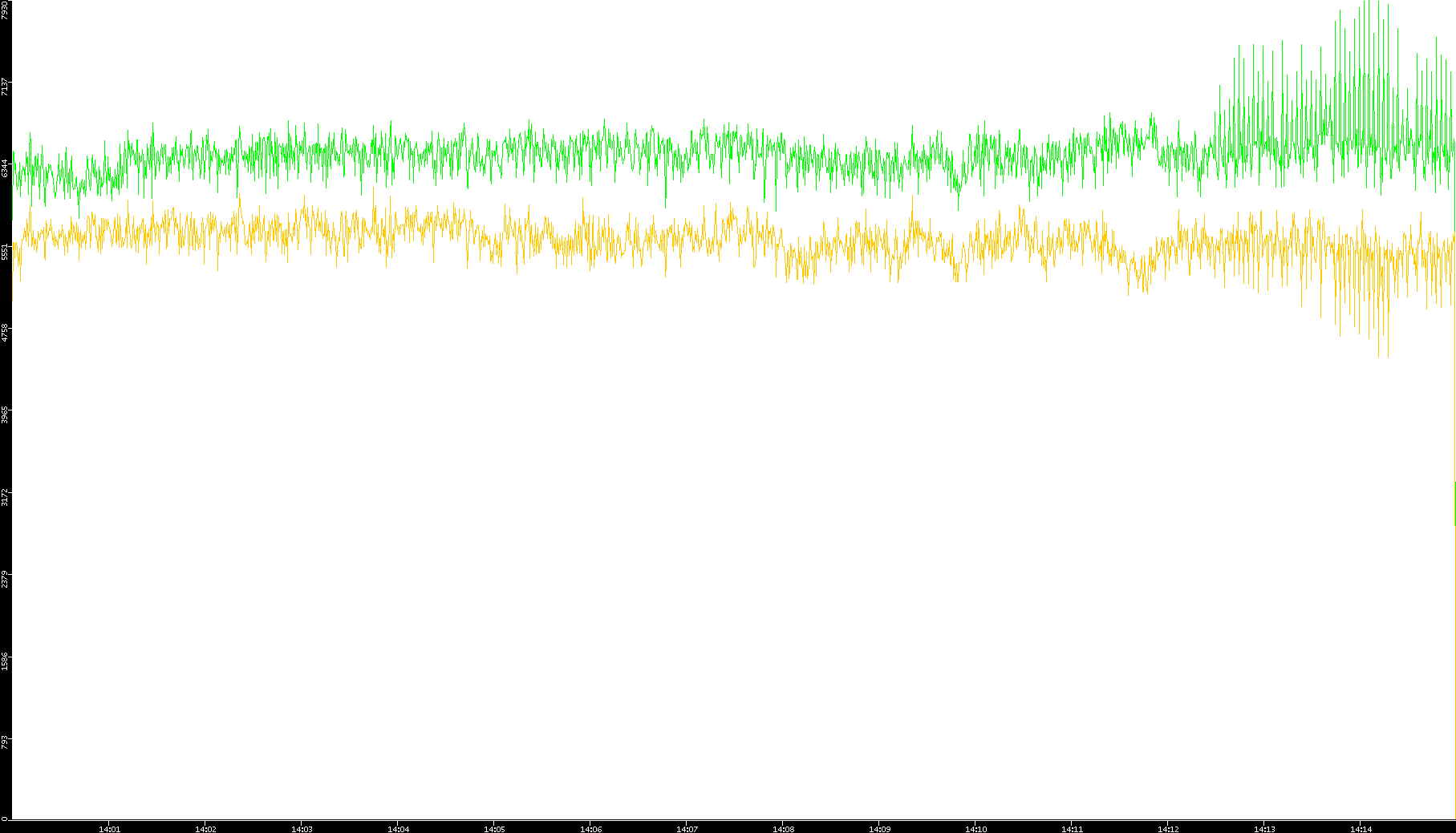Click the 4758 vertical axis label
This screenshot has width=1456, height=833.
pyautogui.click(x=5, y=333)
